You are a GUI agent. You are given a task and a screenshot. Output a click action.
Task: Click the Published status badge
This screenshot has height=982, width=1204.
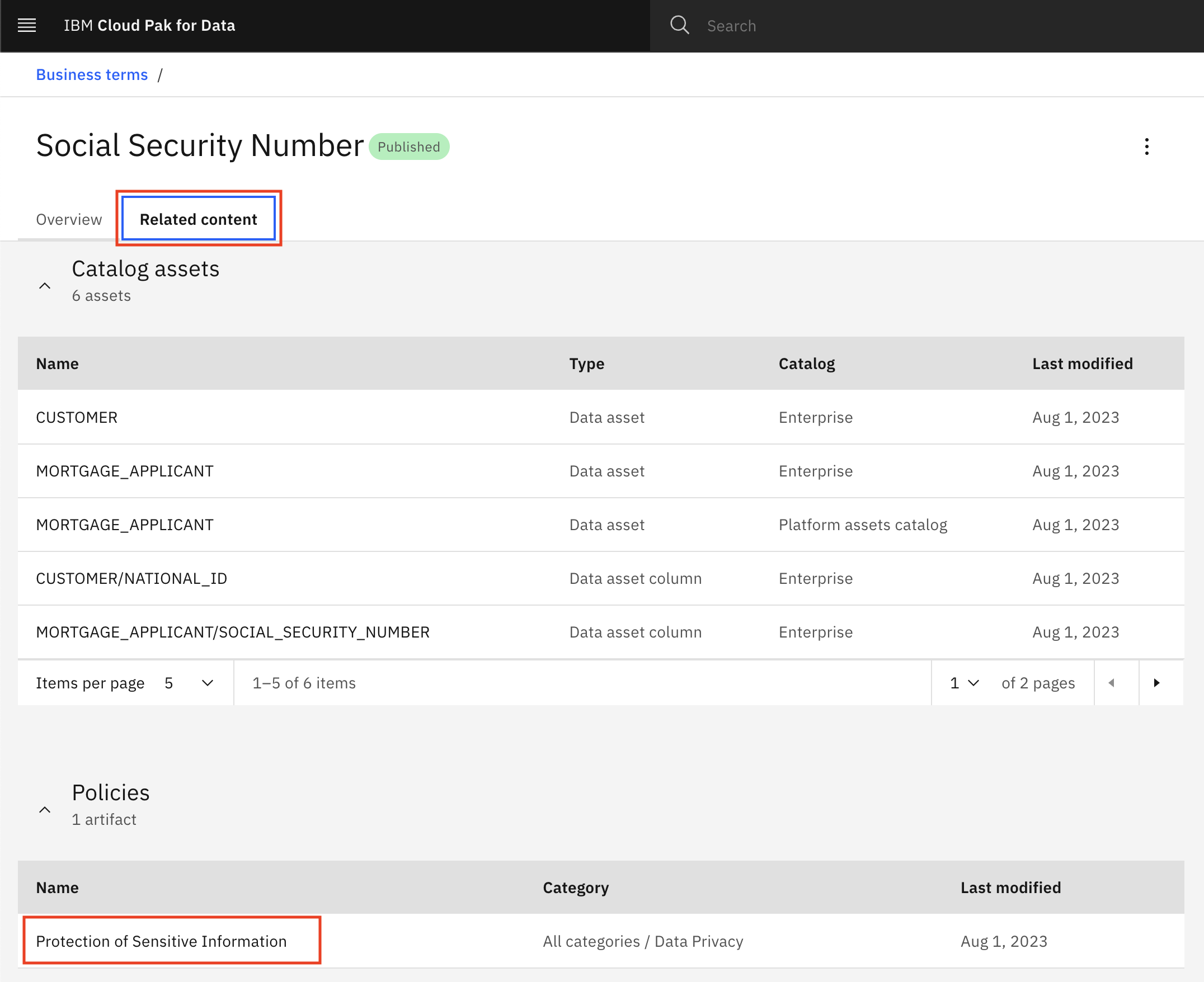pyautogui.click(x=409, y=147)
